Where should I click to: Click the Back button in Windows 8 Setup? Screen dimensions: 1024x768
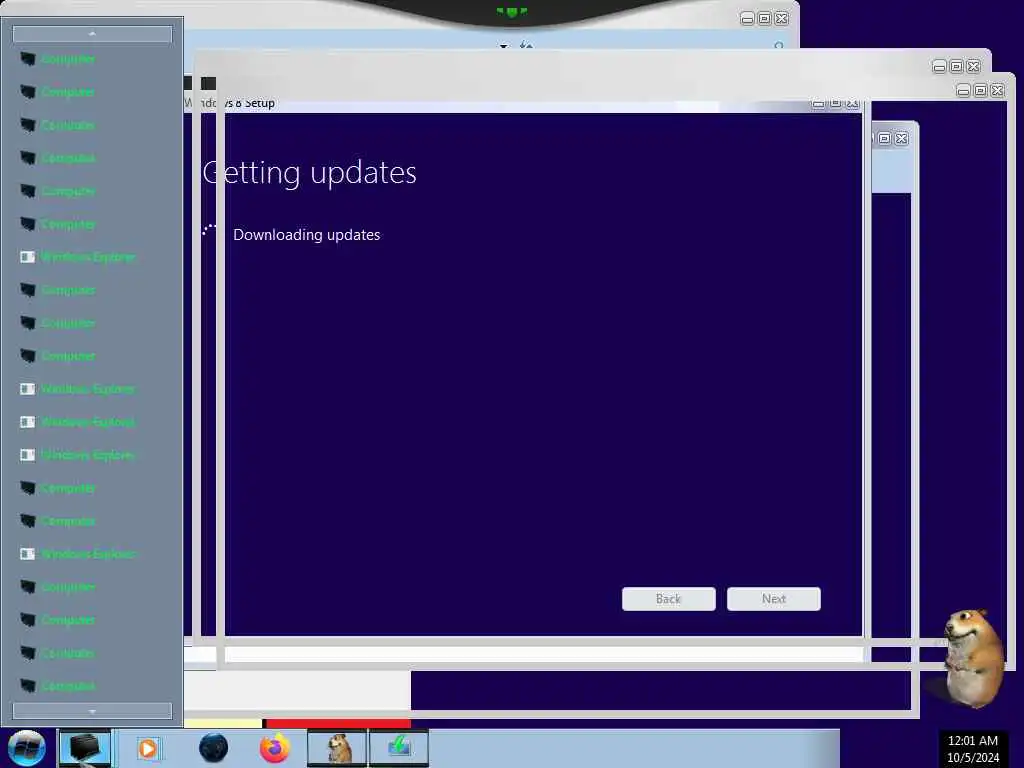668,599
